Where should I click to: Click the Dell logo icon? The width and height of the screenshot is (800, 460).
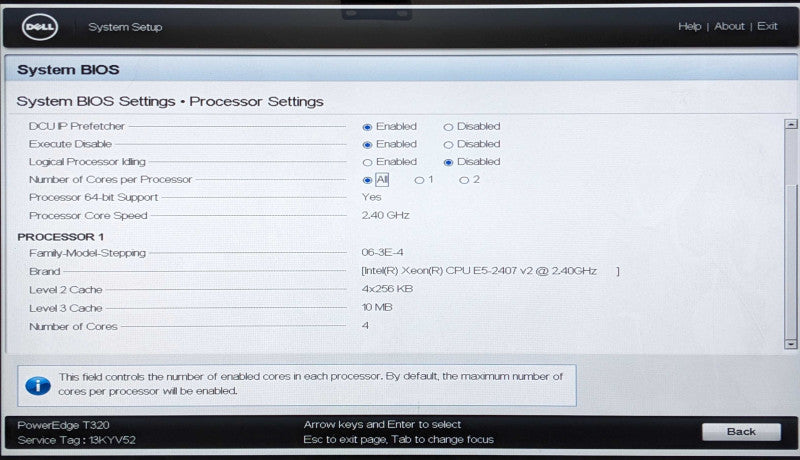[40, 27]
